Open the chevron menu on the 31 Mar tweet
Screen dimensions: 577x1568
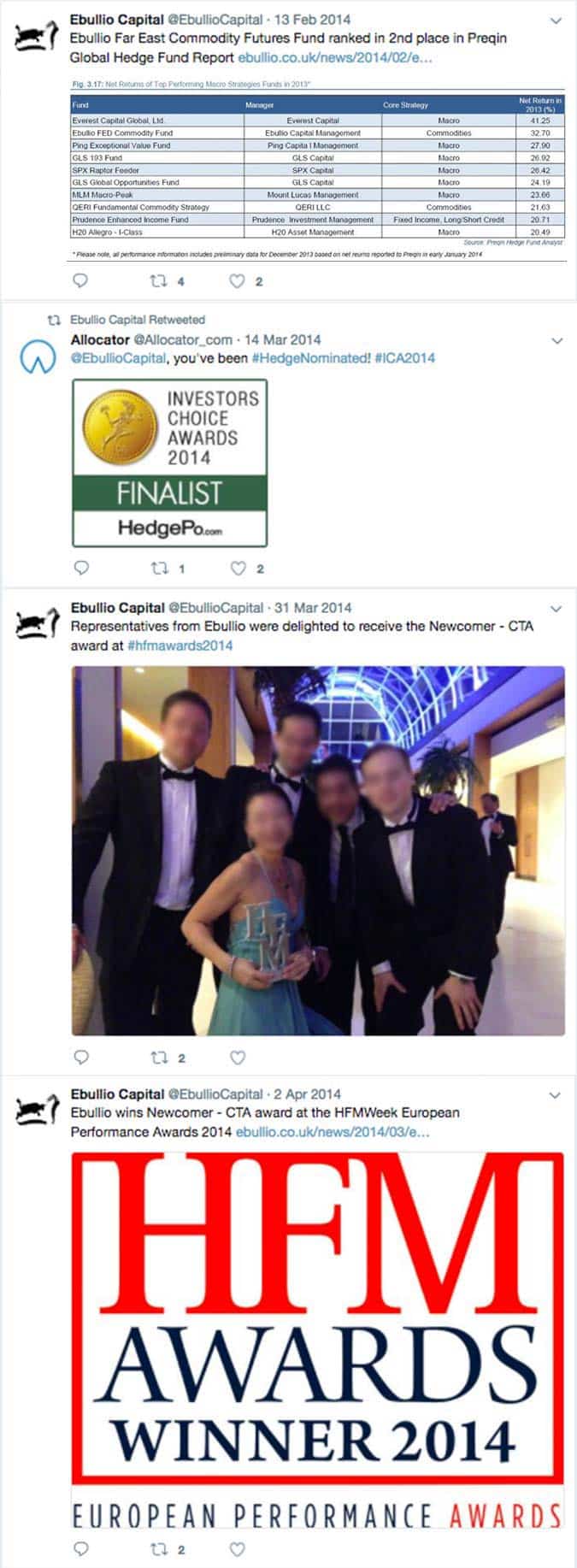pyautogui.click(x=556, y=609)
